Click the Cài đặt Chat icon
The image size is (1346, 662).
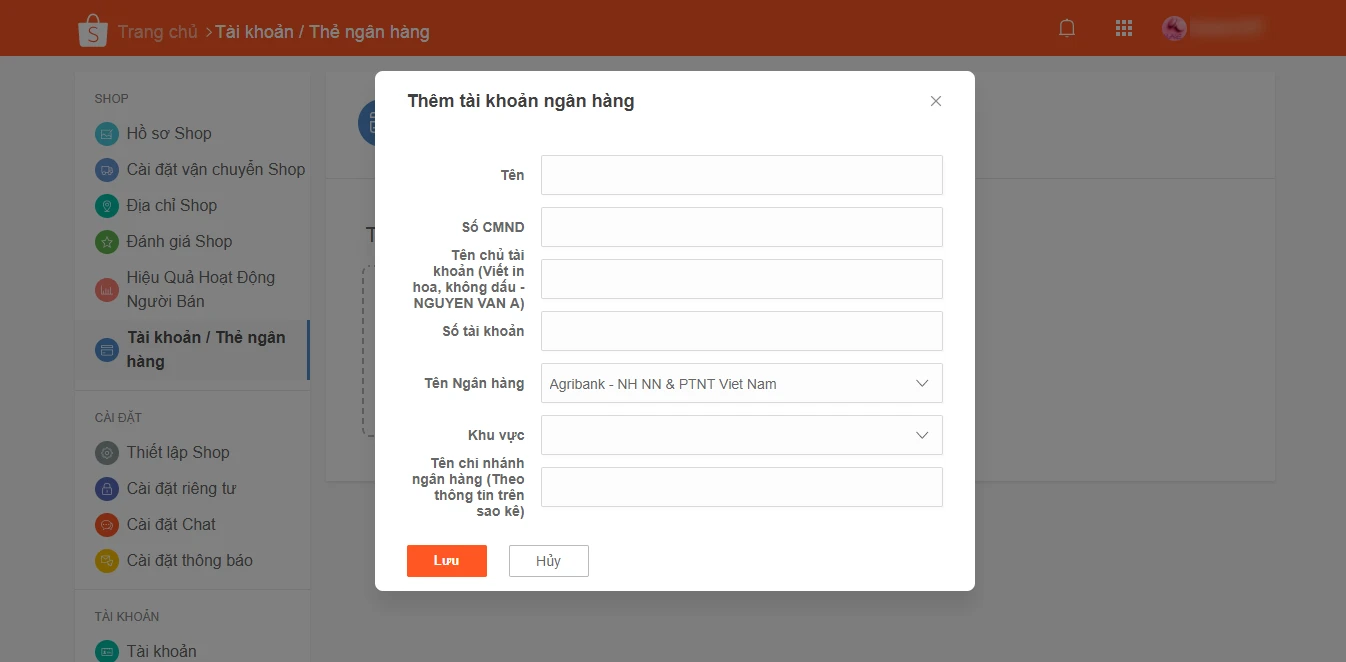pyautogui.click(x=106, y=524)
